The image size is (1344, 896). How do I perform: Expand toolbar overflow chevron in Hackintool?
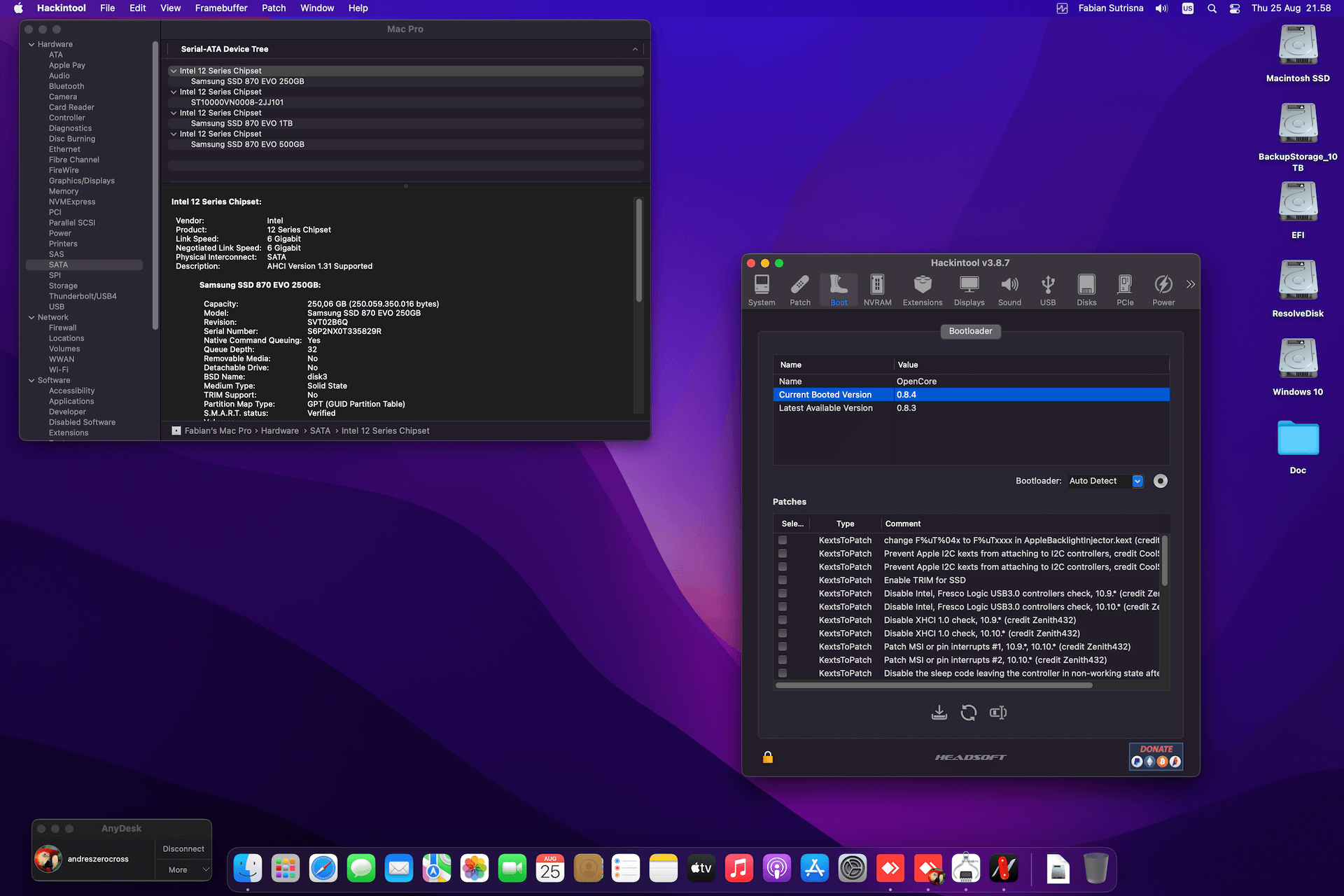(1191, 284)
